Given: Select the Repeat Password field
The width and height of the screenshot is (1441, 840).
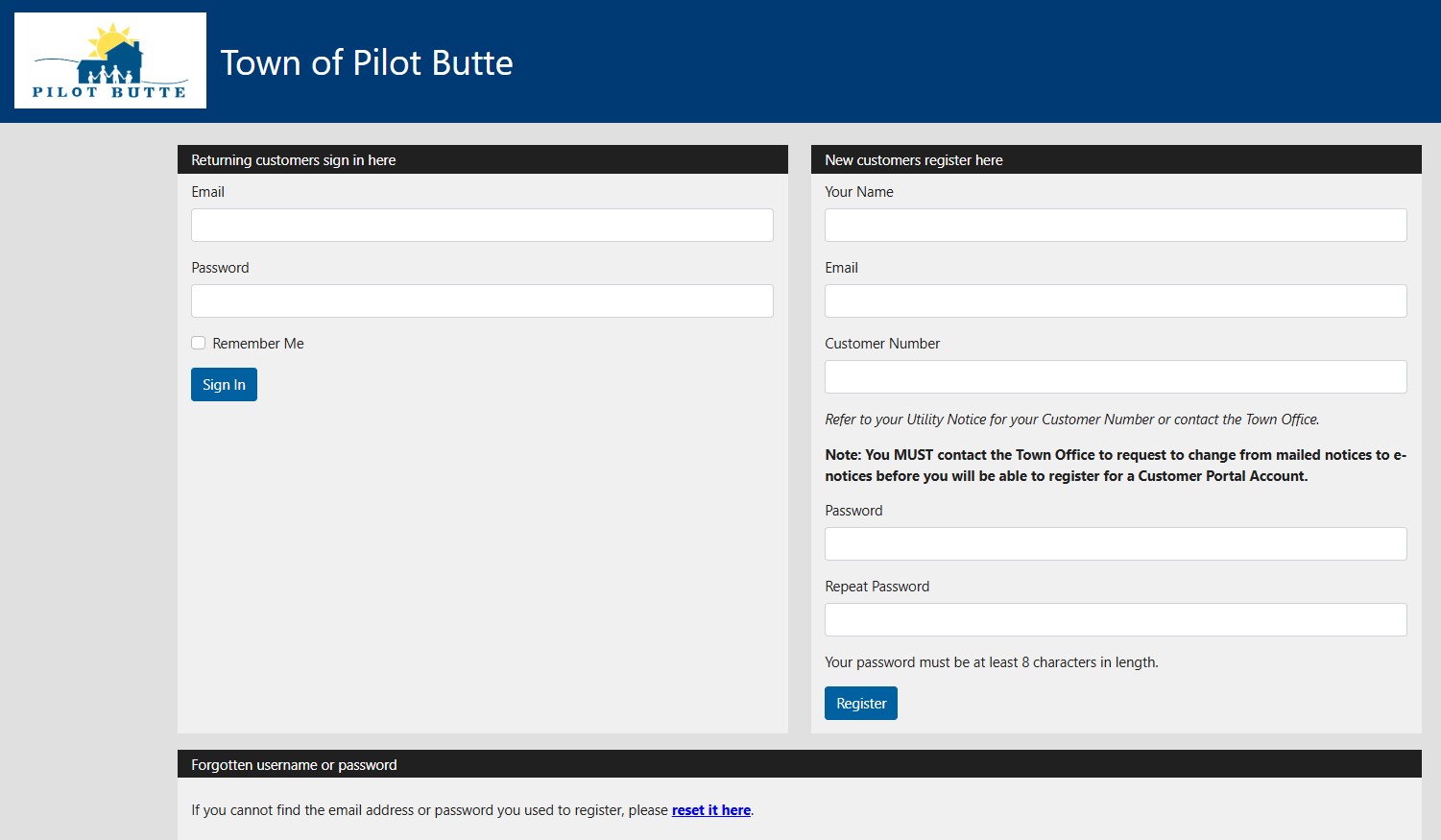Looking at the screenshot, I should (1116, 620).
